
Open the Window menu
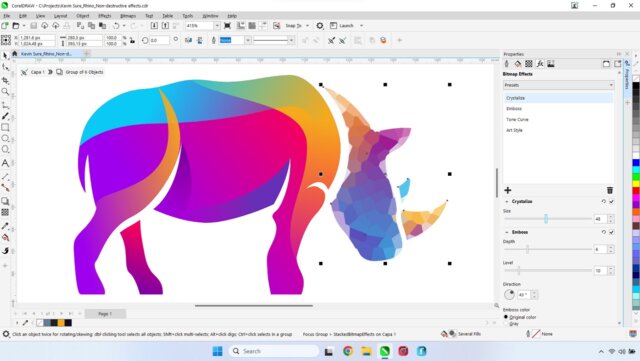coord(211,16)
